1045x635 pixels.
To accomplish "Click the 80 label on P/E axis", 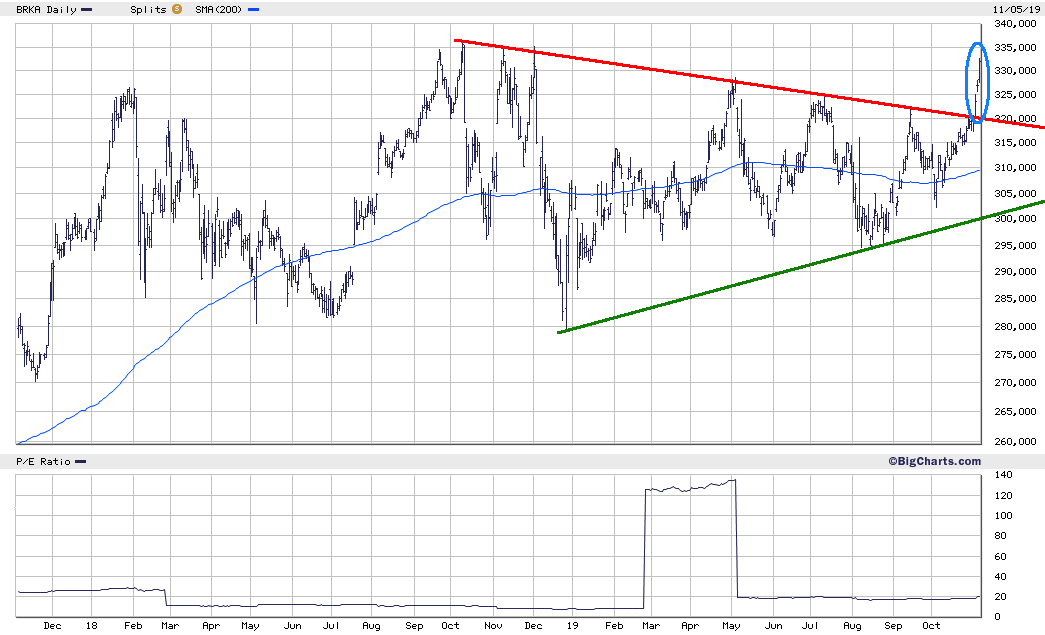I will [1000, 536].
